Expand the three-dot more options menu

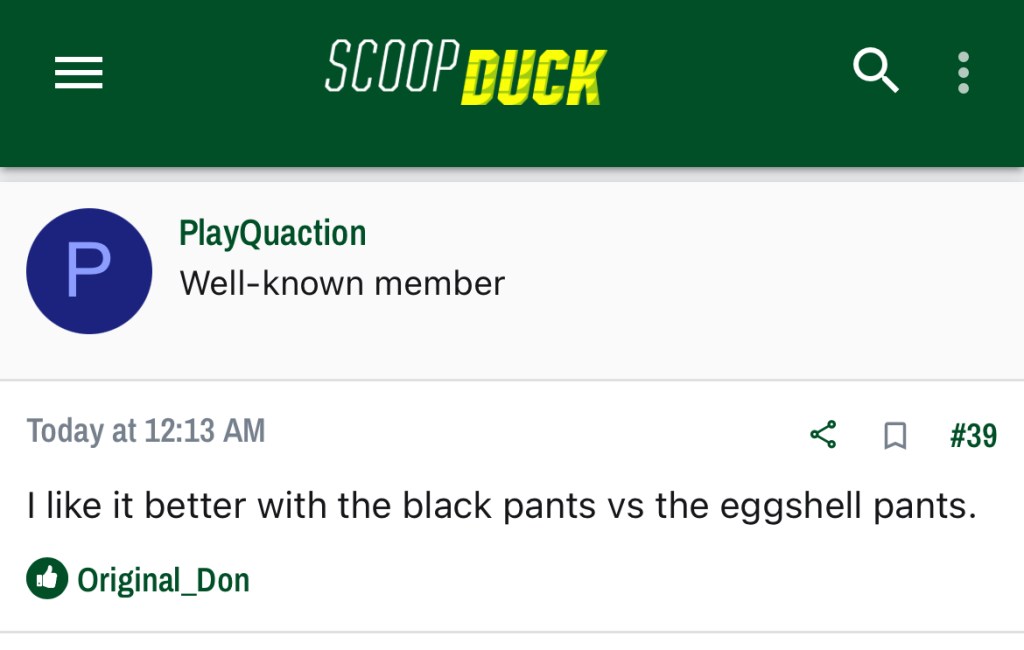[x=963, y=73]
